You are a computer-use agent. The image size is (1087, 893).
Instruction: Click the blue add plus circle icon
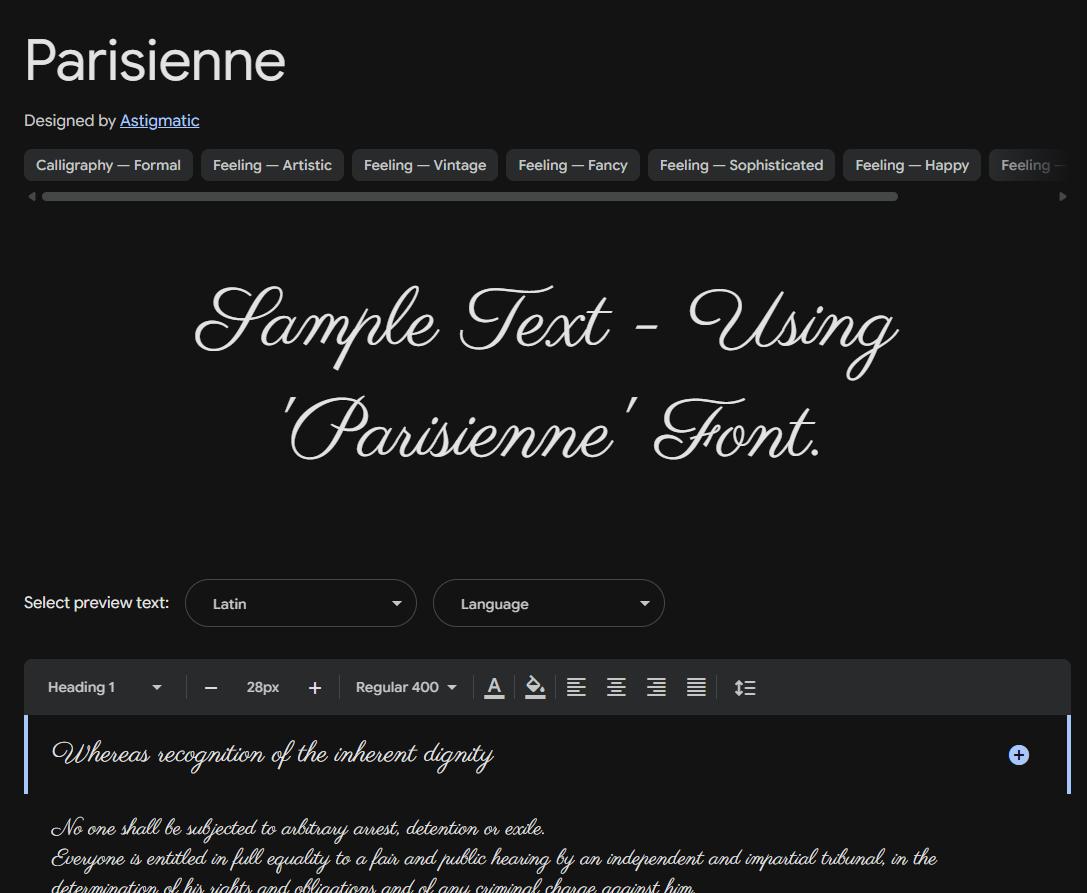pyautogui.click(x=1018, y=755)
